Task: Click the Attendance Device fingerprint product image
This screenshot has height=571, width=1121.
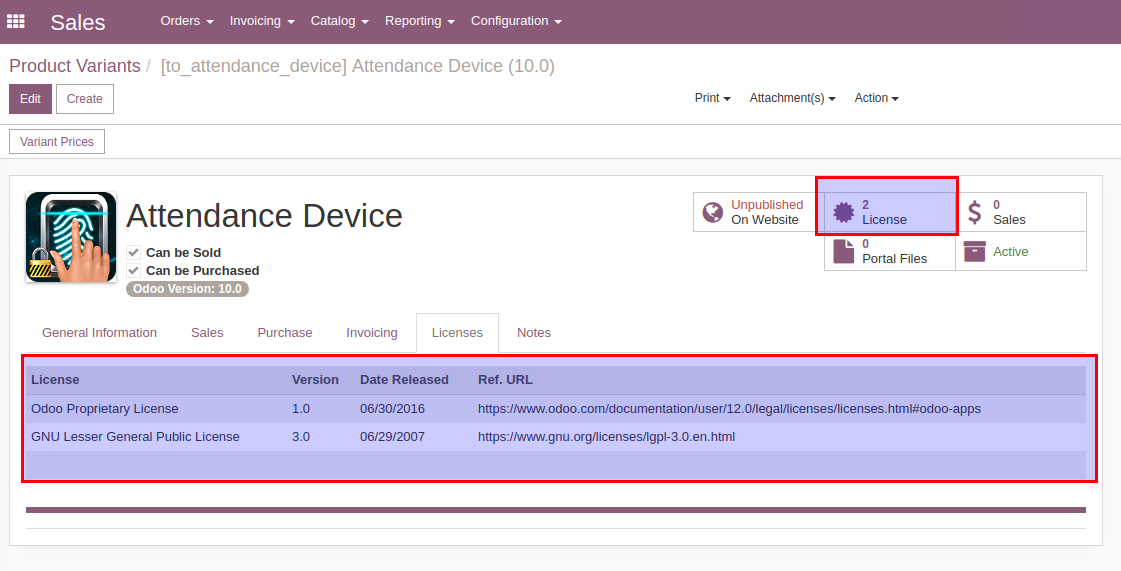Action: point(70,237)
